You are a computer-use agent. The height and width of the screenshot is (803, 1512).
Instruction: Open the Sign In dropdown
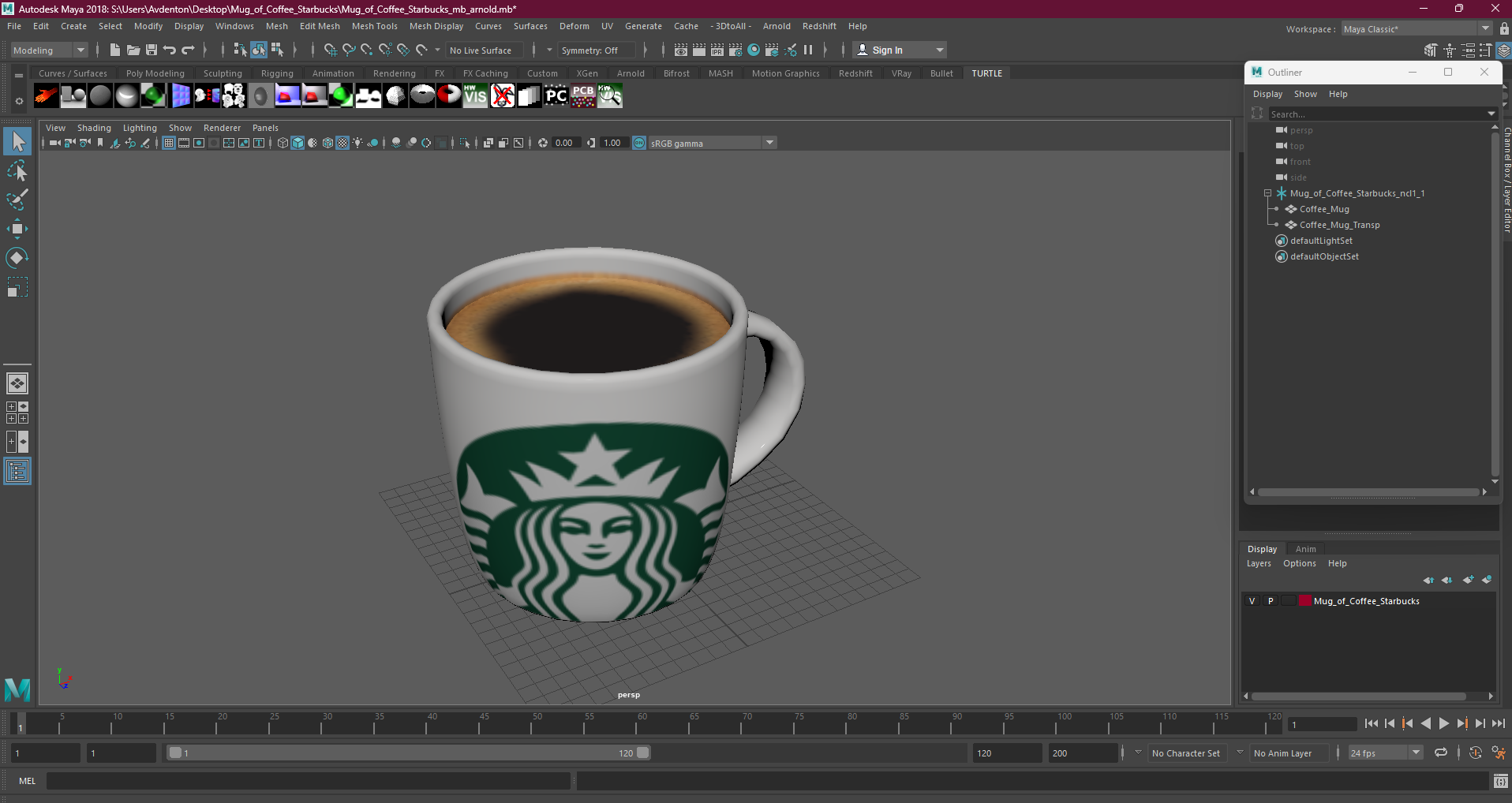pyautogui.click(x=900, y=50)
